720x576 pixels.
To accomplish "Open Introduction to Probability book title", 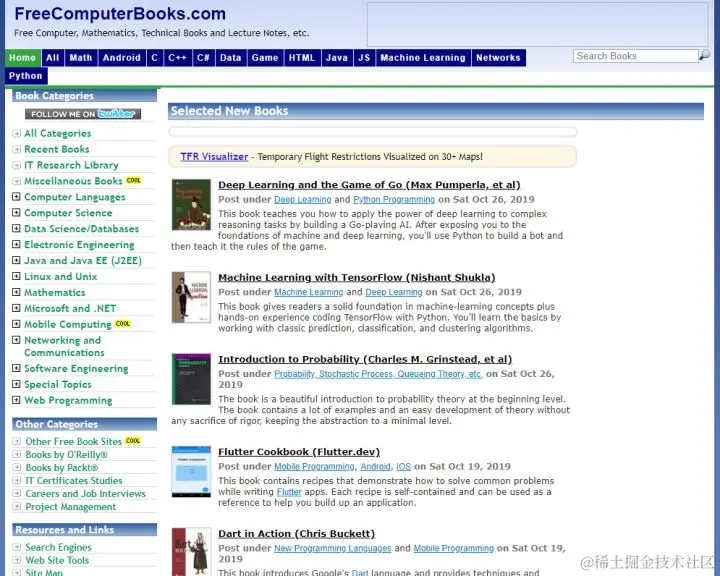I will coord(365,360).
